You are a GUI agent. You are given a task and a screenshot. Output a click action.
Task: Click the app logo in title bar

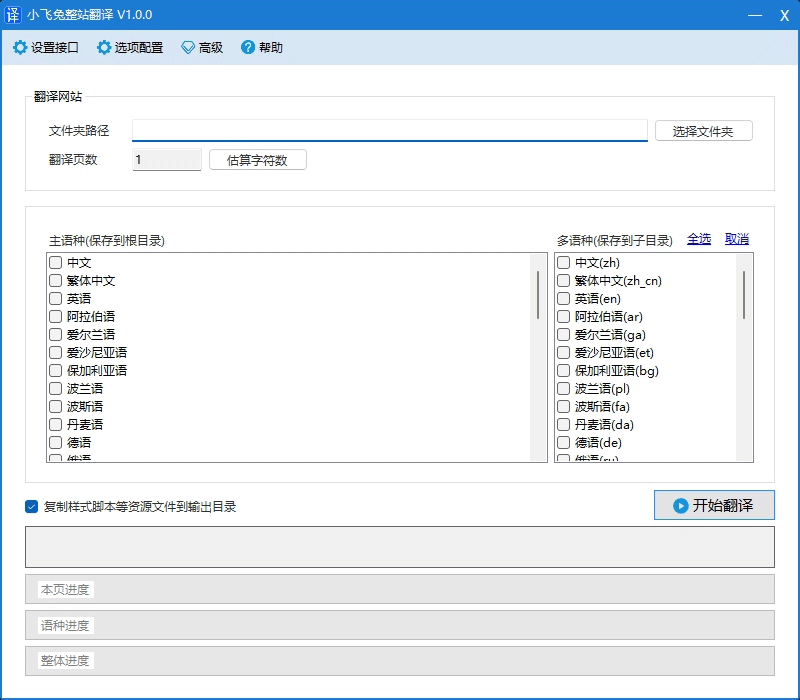(x=13, y=15)
